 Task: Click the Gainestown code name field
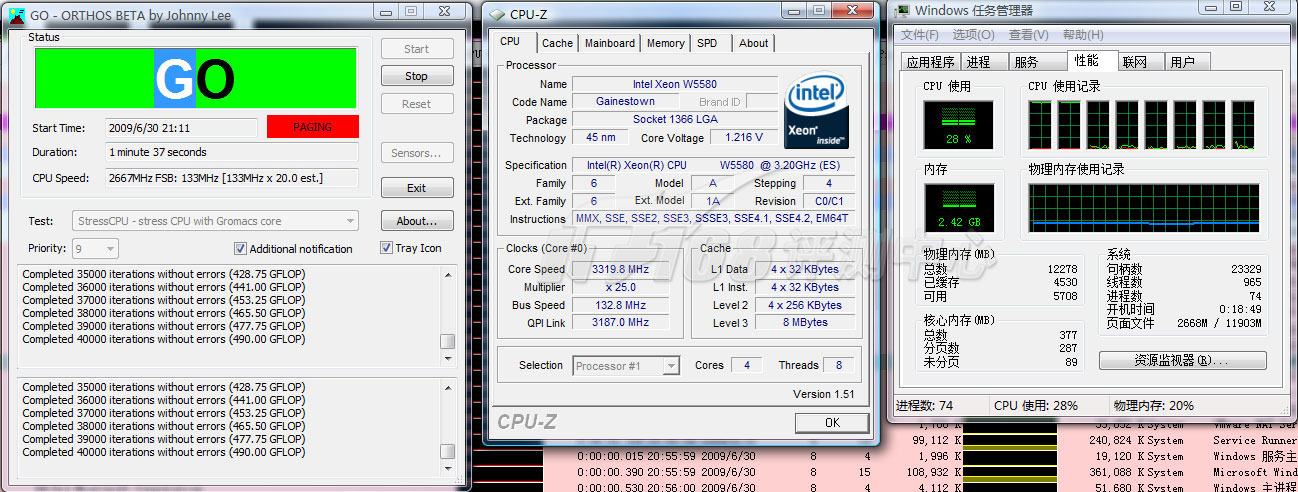(625, 102)
